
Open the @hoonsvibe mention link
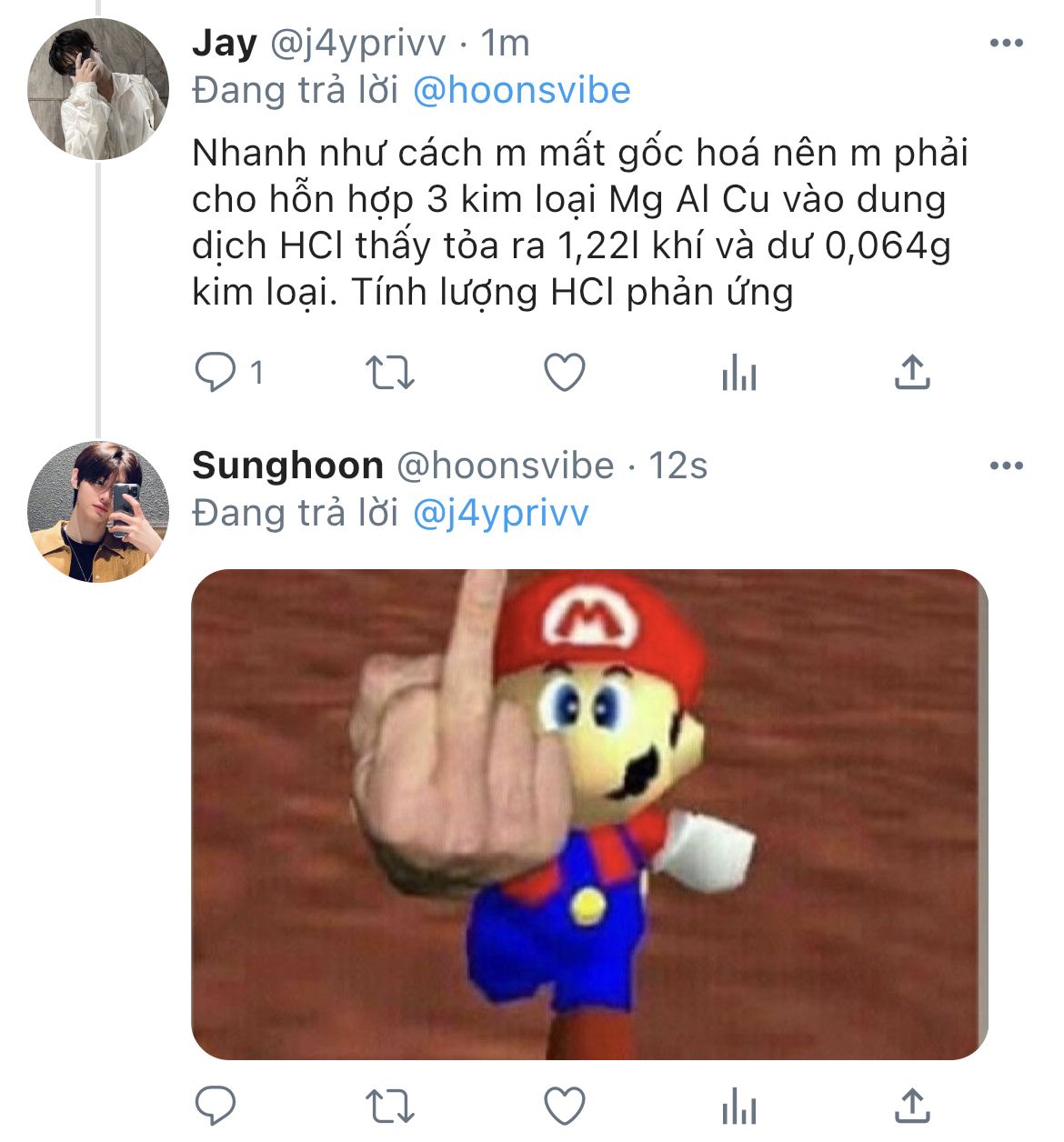point(521,90)
